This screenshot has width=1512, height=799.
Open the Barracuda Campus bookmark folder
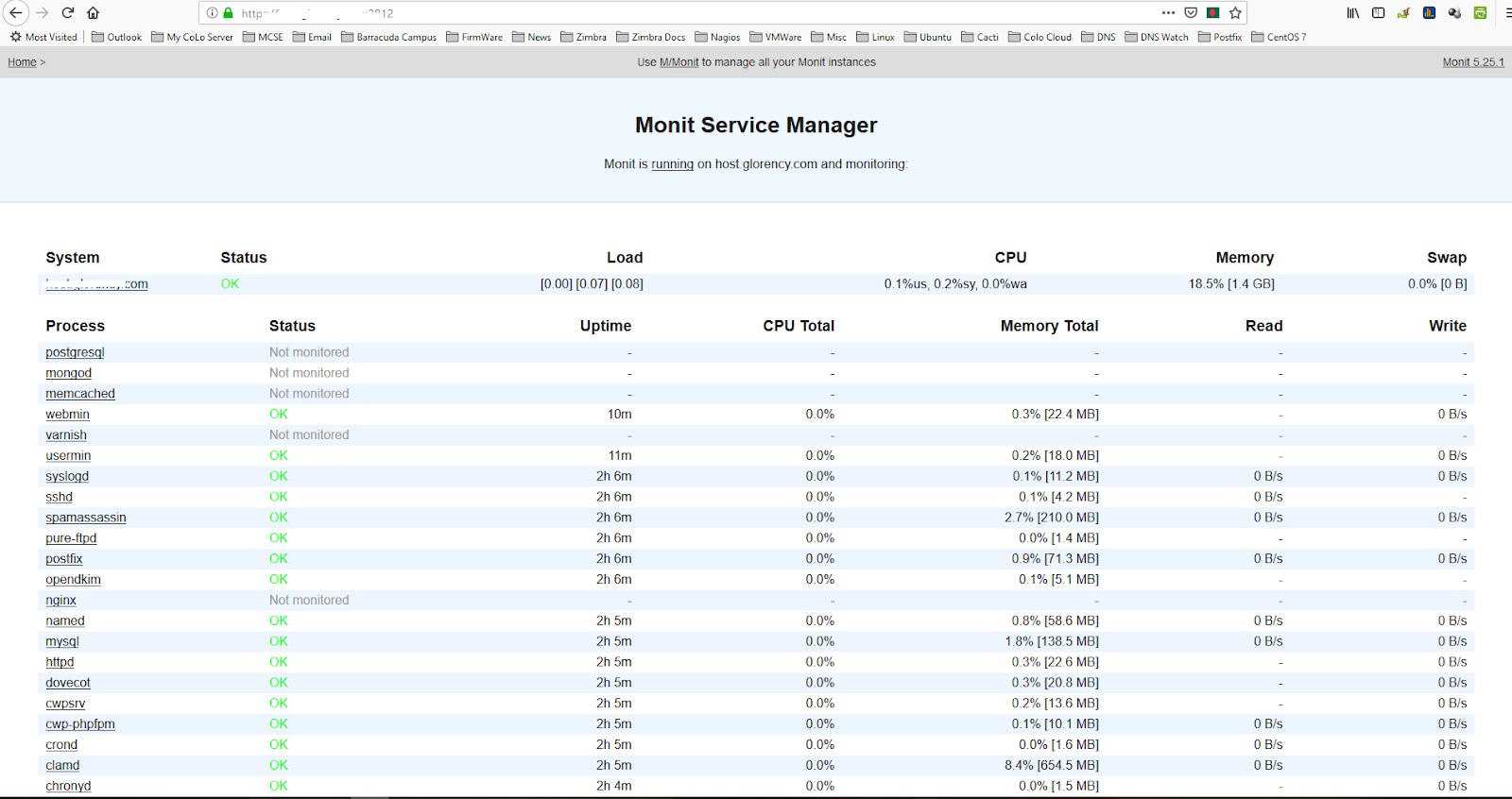[388, 37]
